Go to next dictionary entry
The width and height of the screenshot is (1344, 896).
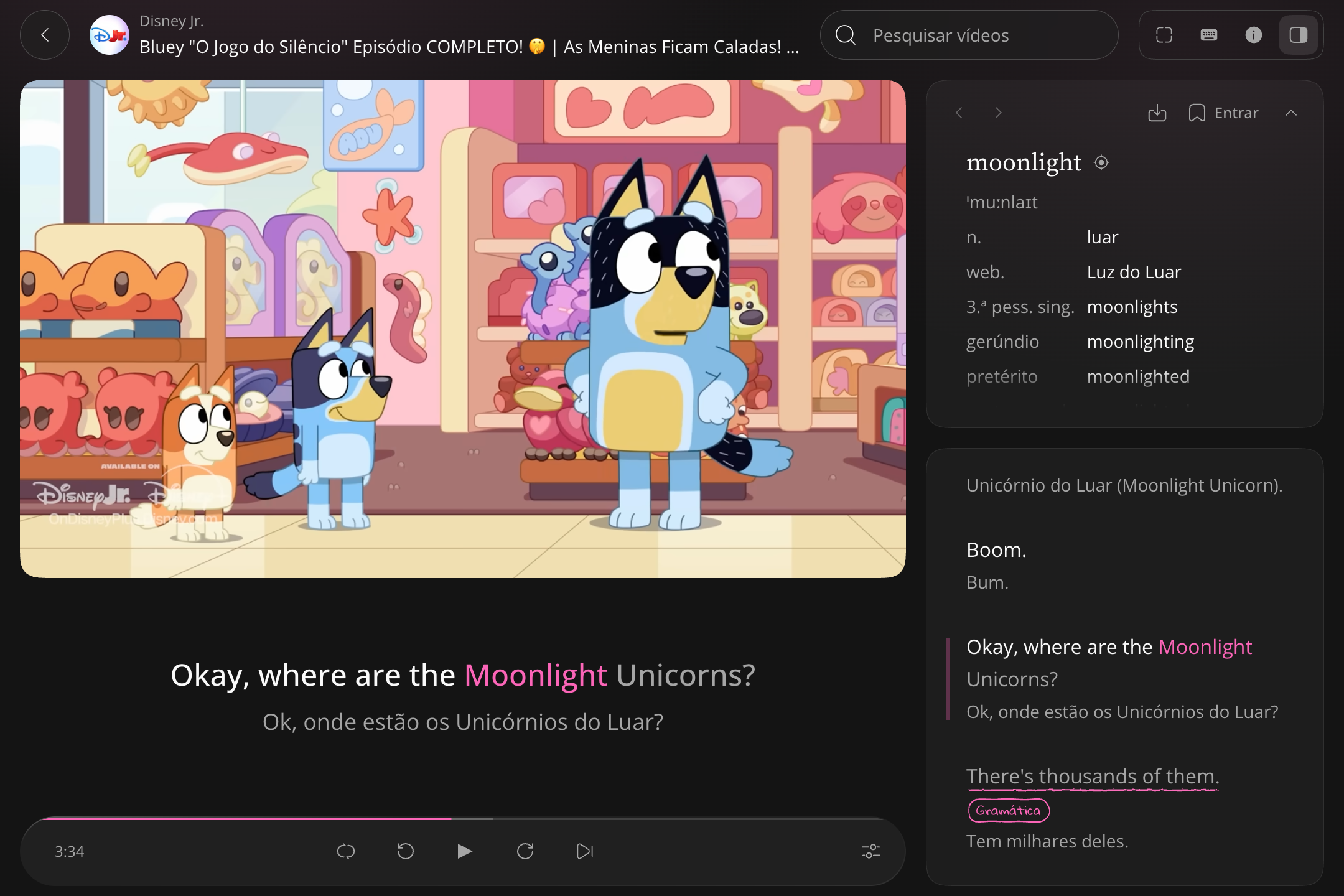tap(999, 113)
